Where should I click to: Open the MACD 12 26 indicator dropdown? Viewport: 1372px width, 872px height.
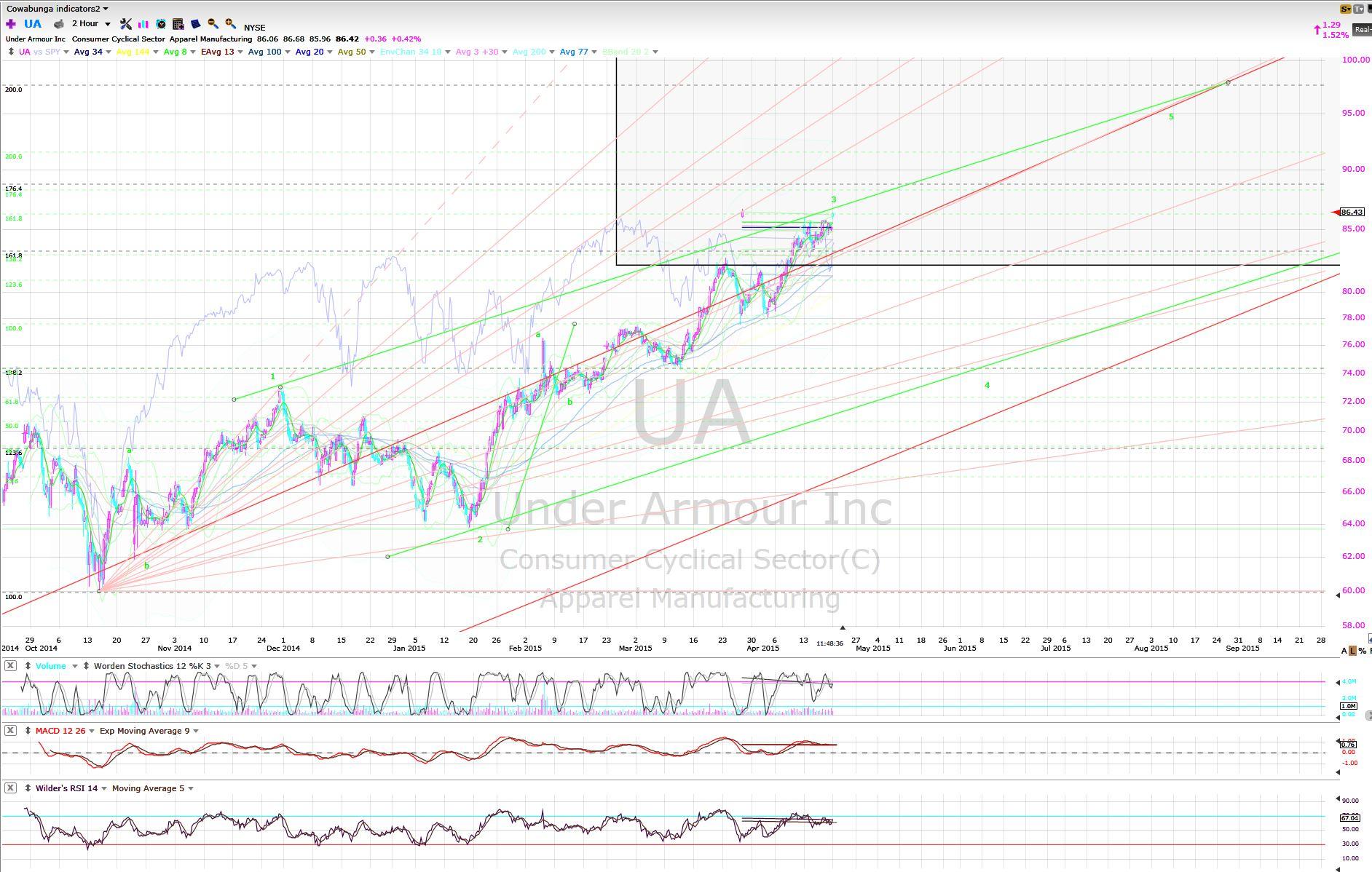(92, 731)
